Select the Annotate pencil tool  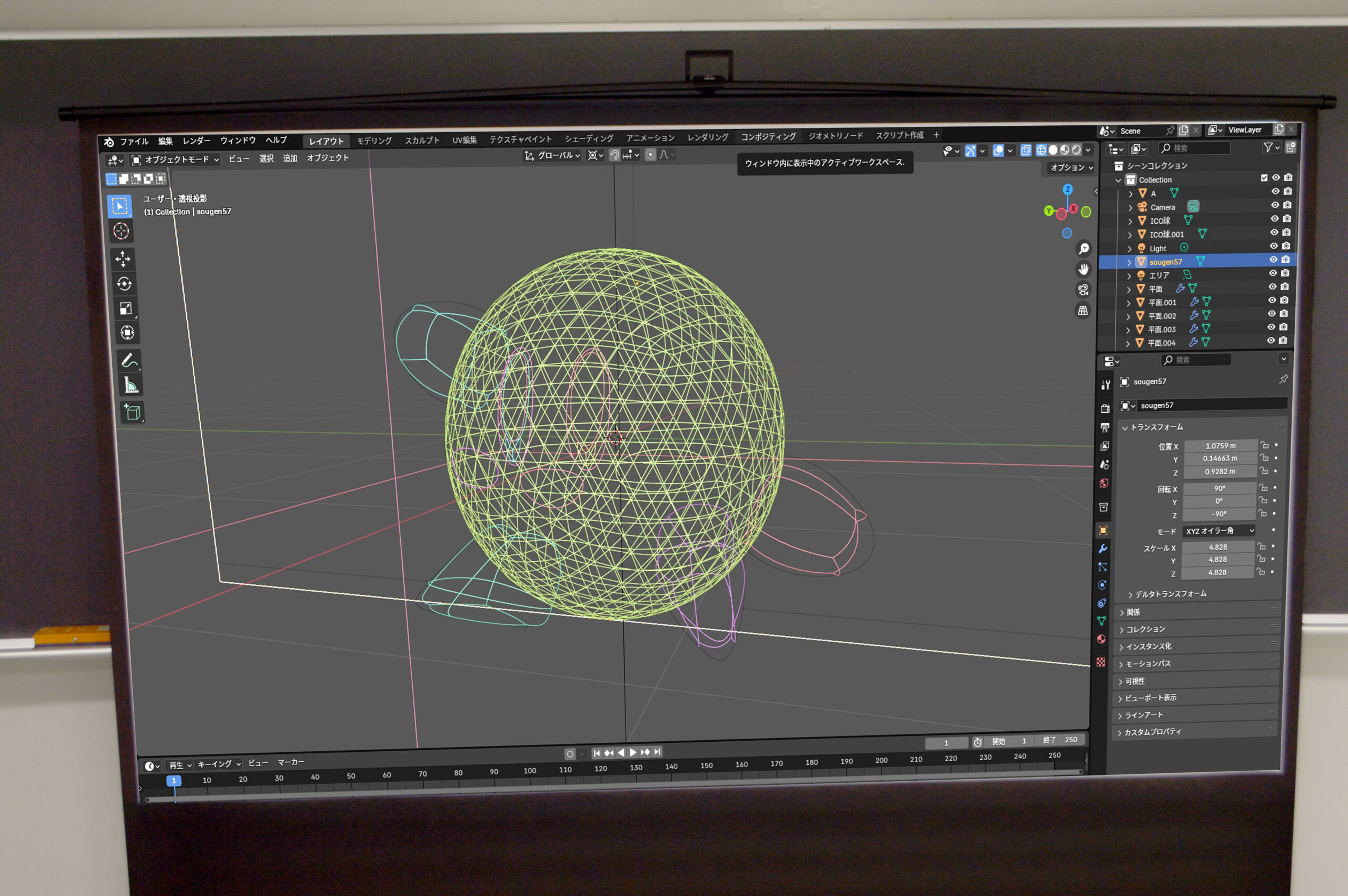(128, 361)
